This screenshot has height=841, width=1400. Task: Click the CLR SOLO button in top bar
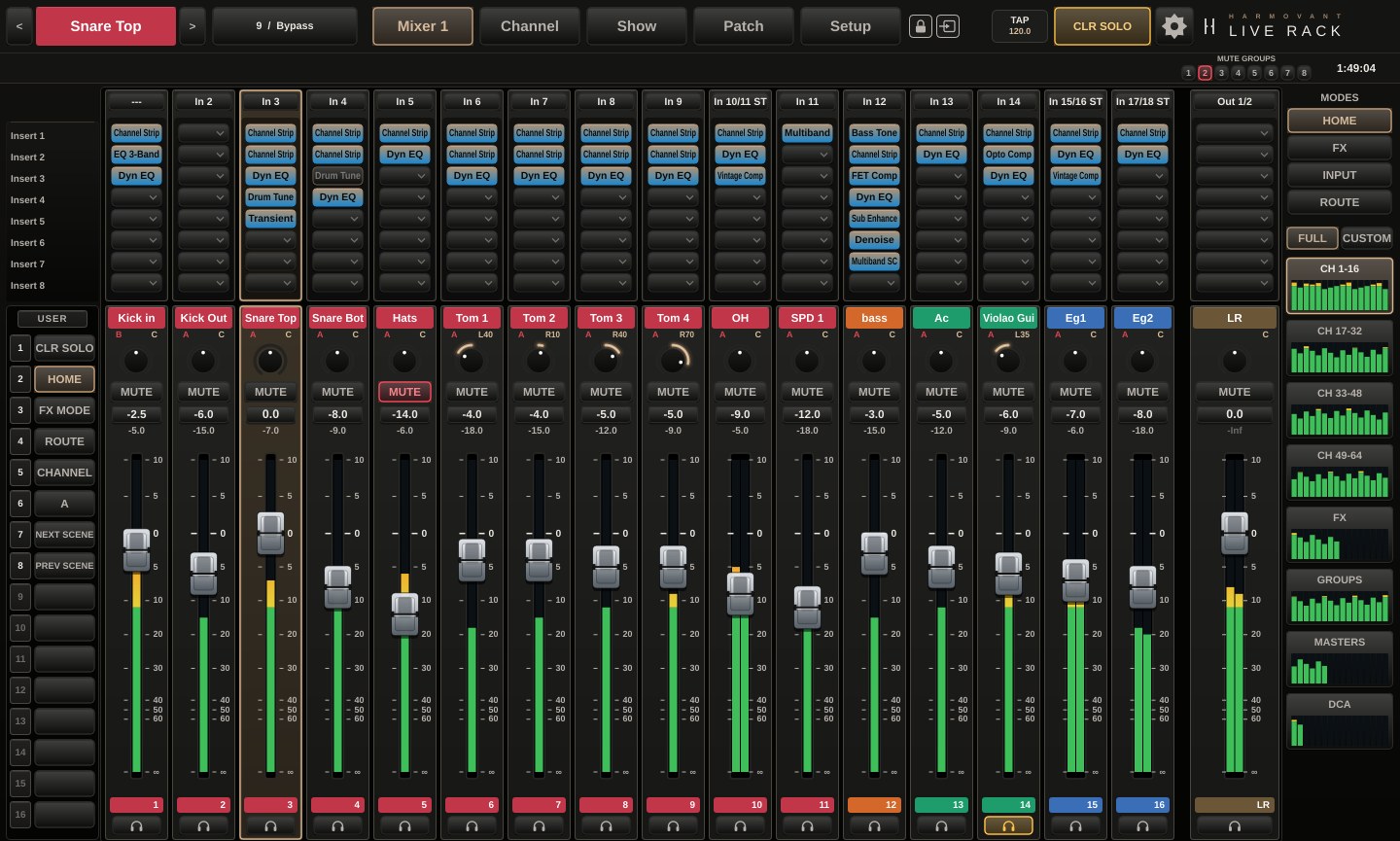pyautogui.click(x=1102, y=26)
